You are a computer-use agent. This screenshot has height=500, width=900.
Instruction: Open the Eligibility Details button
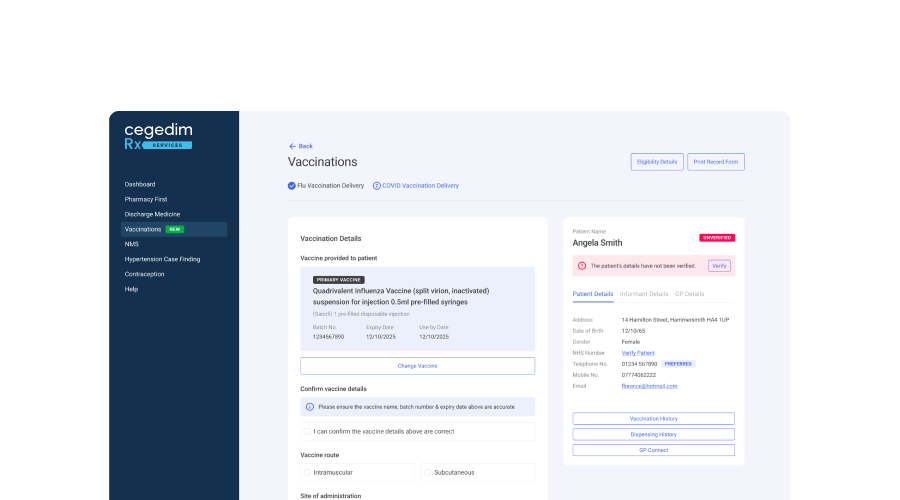click(x=656, y=162)
